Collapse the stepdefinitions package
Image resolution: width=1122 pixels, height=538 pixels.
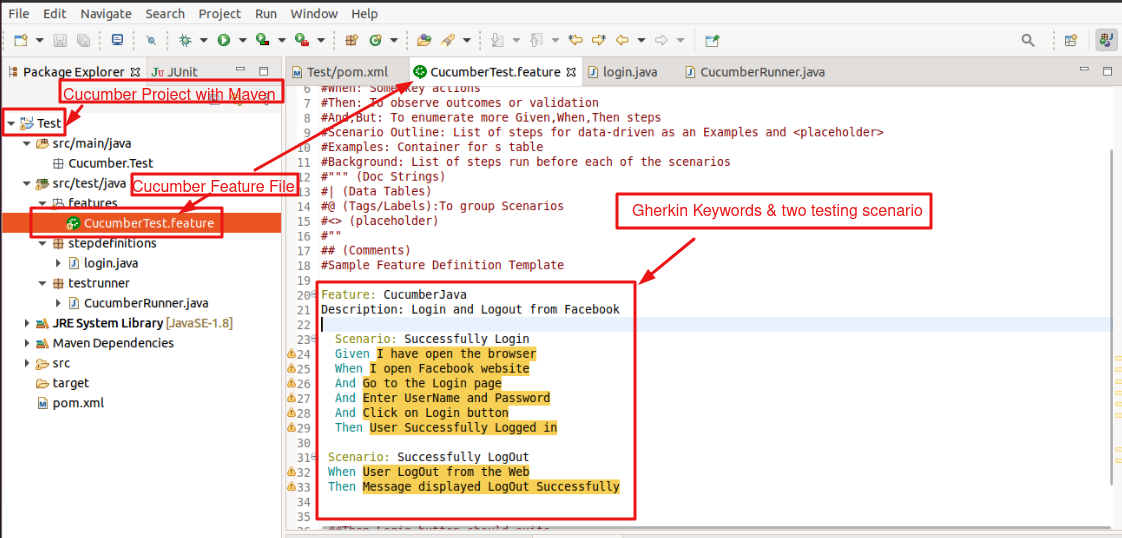43,243
